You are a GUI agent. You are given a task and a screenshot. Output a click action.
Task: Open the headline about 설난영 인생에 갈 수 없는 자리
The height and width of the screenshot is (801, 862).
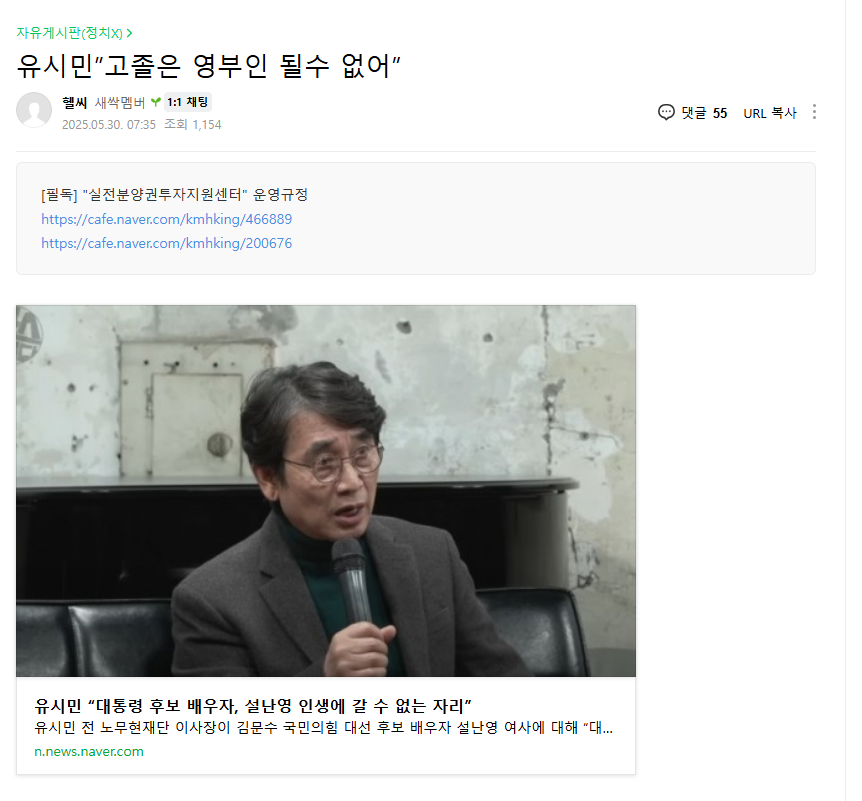pos(253,705)
